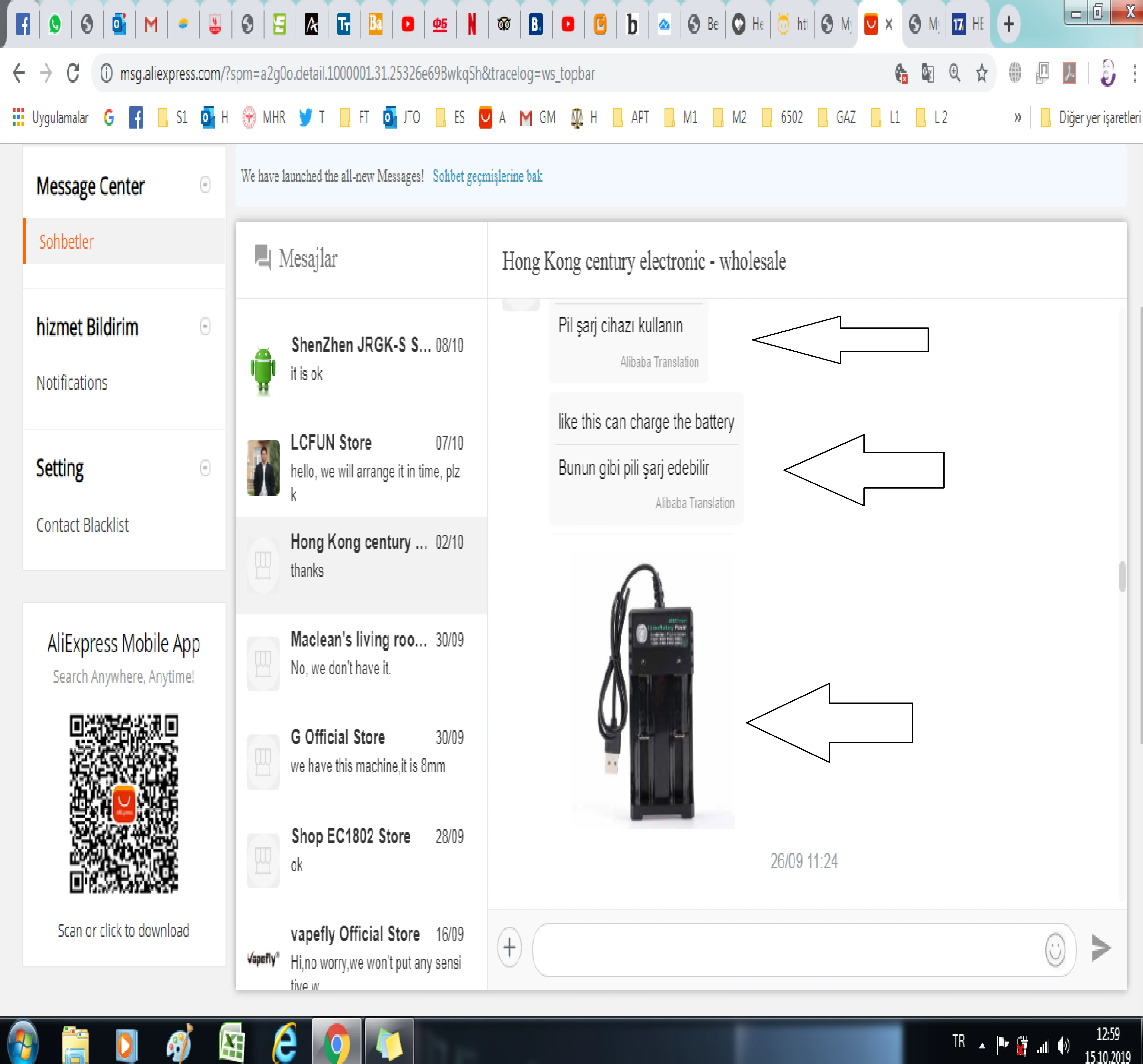This screenshot has width=1143, height=1064.
Task: Open the Google Translate extension icon
Action: (927, 74)
